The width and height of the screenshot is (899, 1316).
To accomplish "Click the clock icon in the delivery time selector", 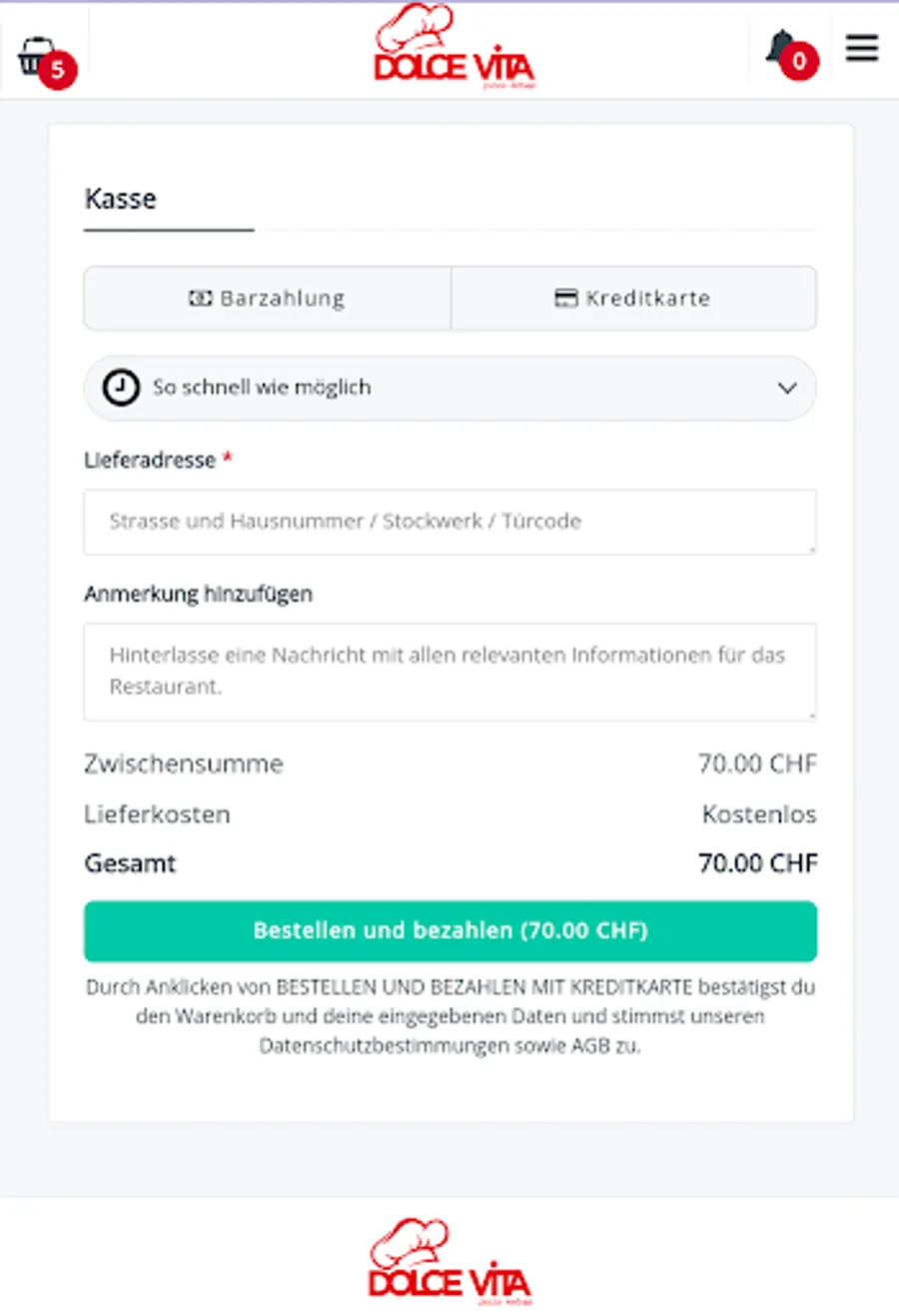I will 122,388.
